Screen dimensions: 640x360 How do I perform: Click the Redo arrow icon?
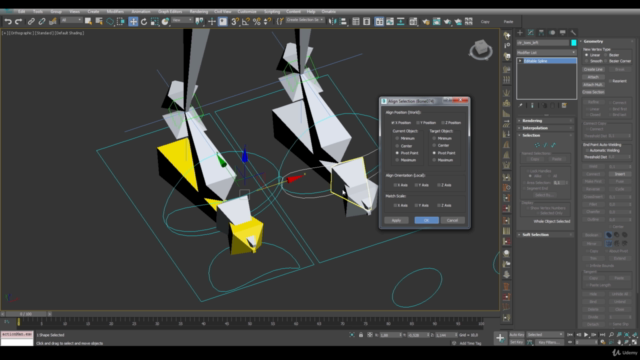pyautogui.click(x=18, y=21)
